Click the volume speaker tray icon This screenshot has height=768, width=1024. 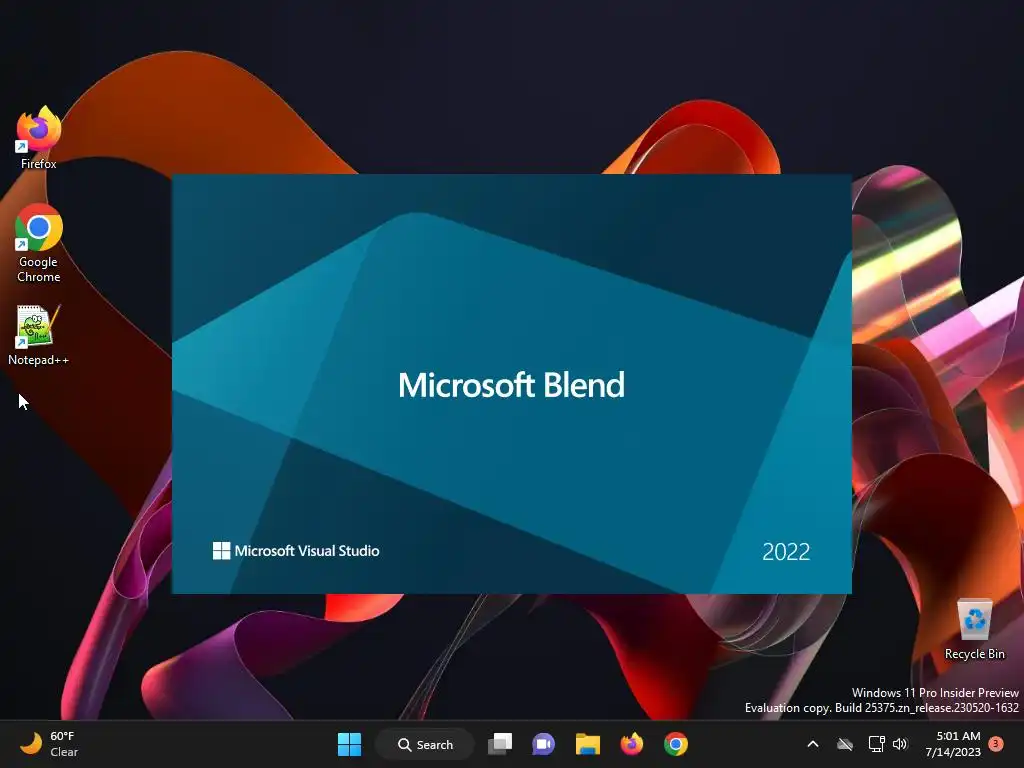pos(901,744)
